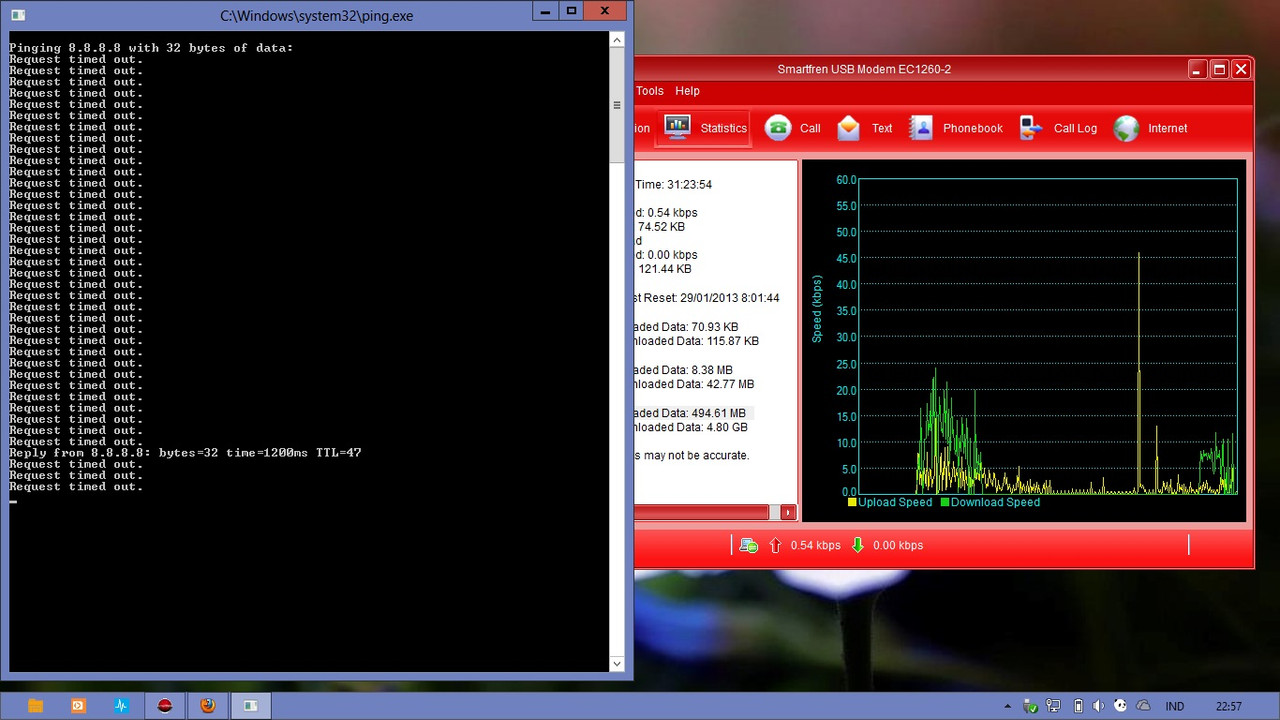Show hidden tray icons arrow
Screen dimensions: 1280x720
coord(1009,706)
